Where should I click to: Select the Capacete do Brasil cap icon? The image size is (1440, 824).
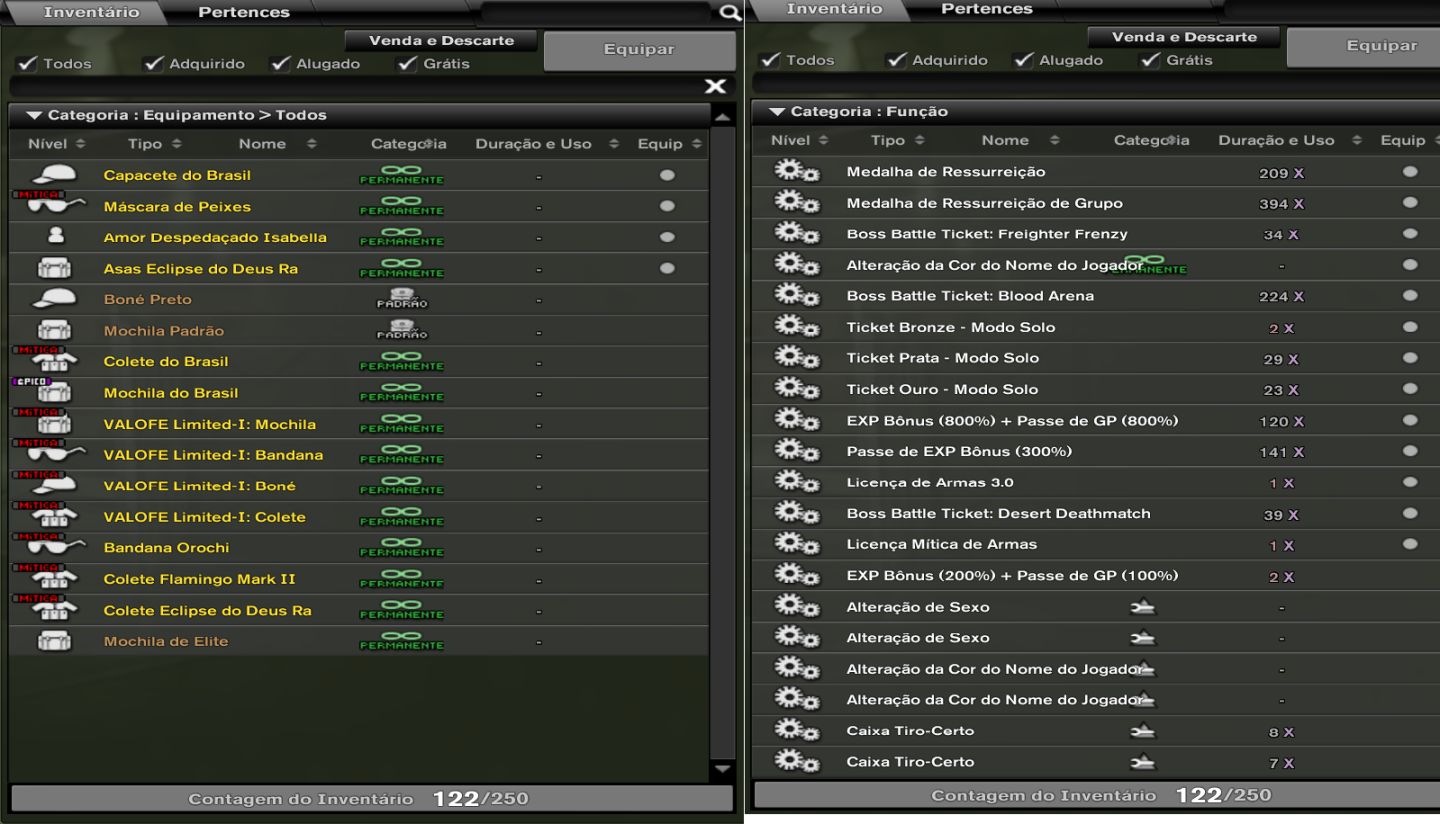pos(54,175)
